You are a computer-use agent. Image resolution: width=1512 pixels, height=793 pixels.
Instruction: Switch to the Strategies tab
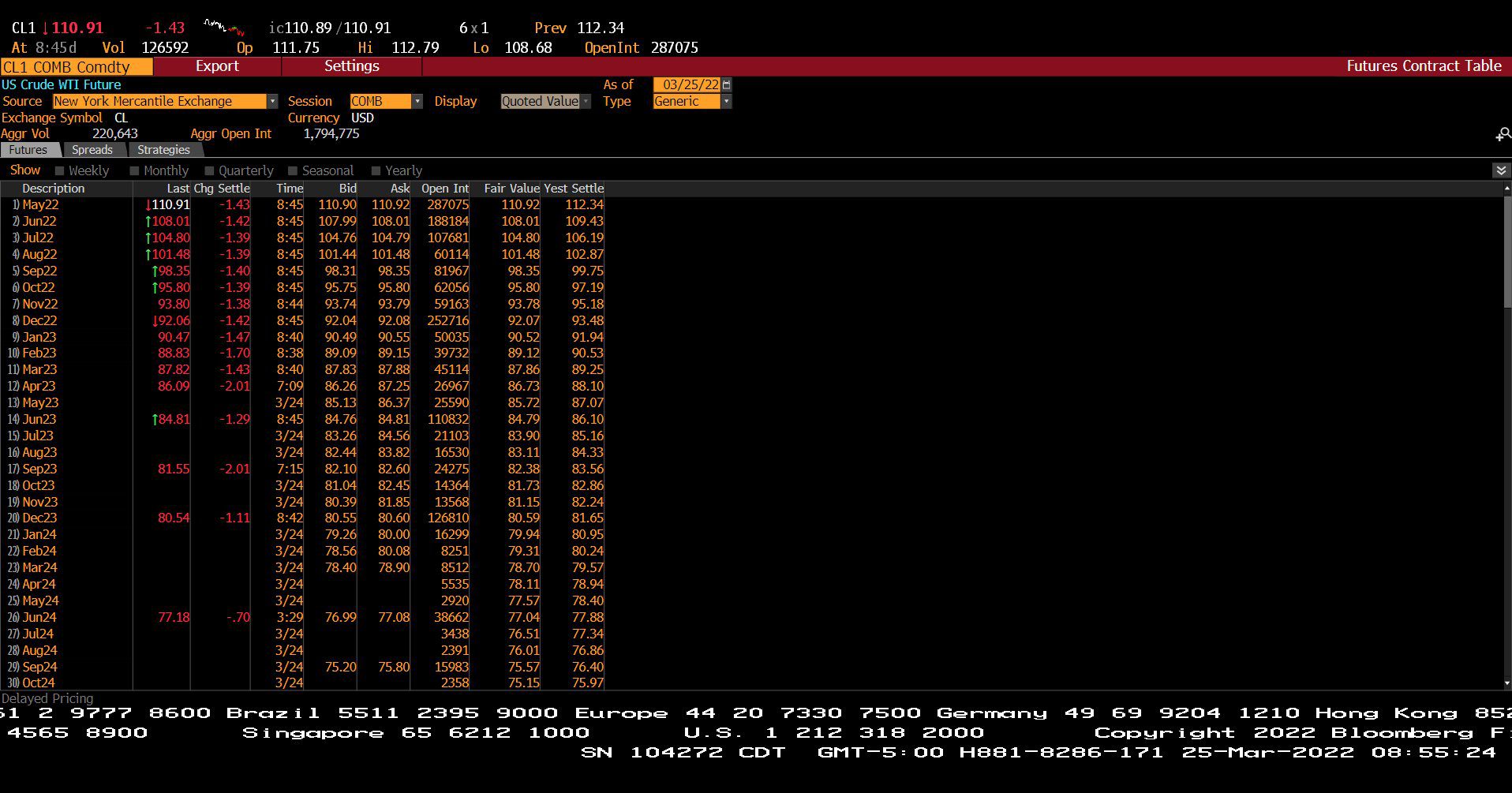click(x=163, y=150)
